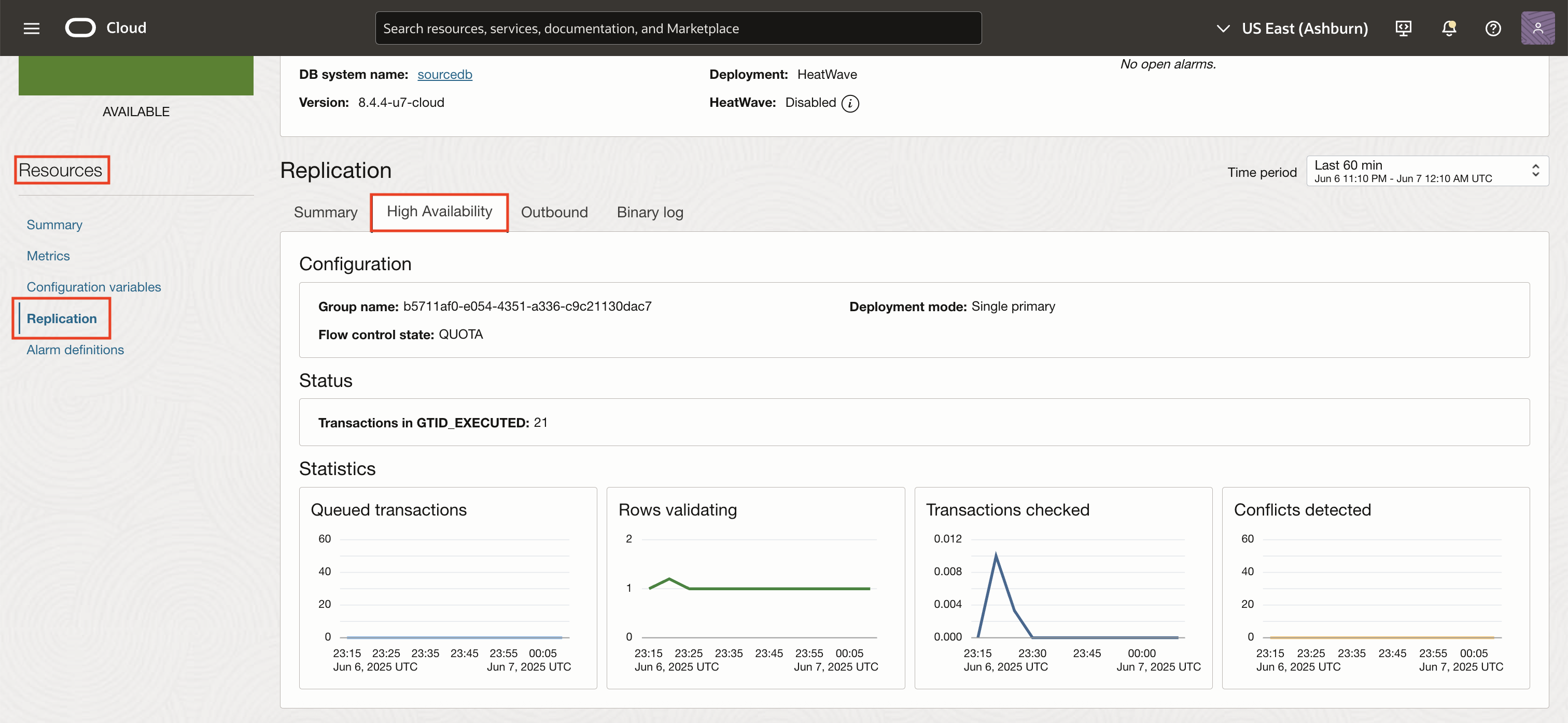Open the sourcedb DB system link
This screenshot has height=723, width=1568.
click(445, 74)
